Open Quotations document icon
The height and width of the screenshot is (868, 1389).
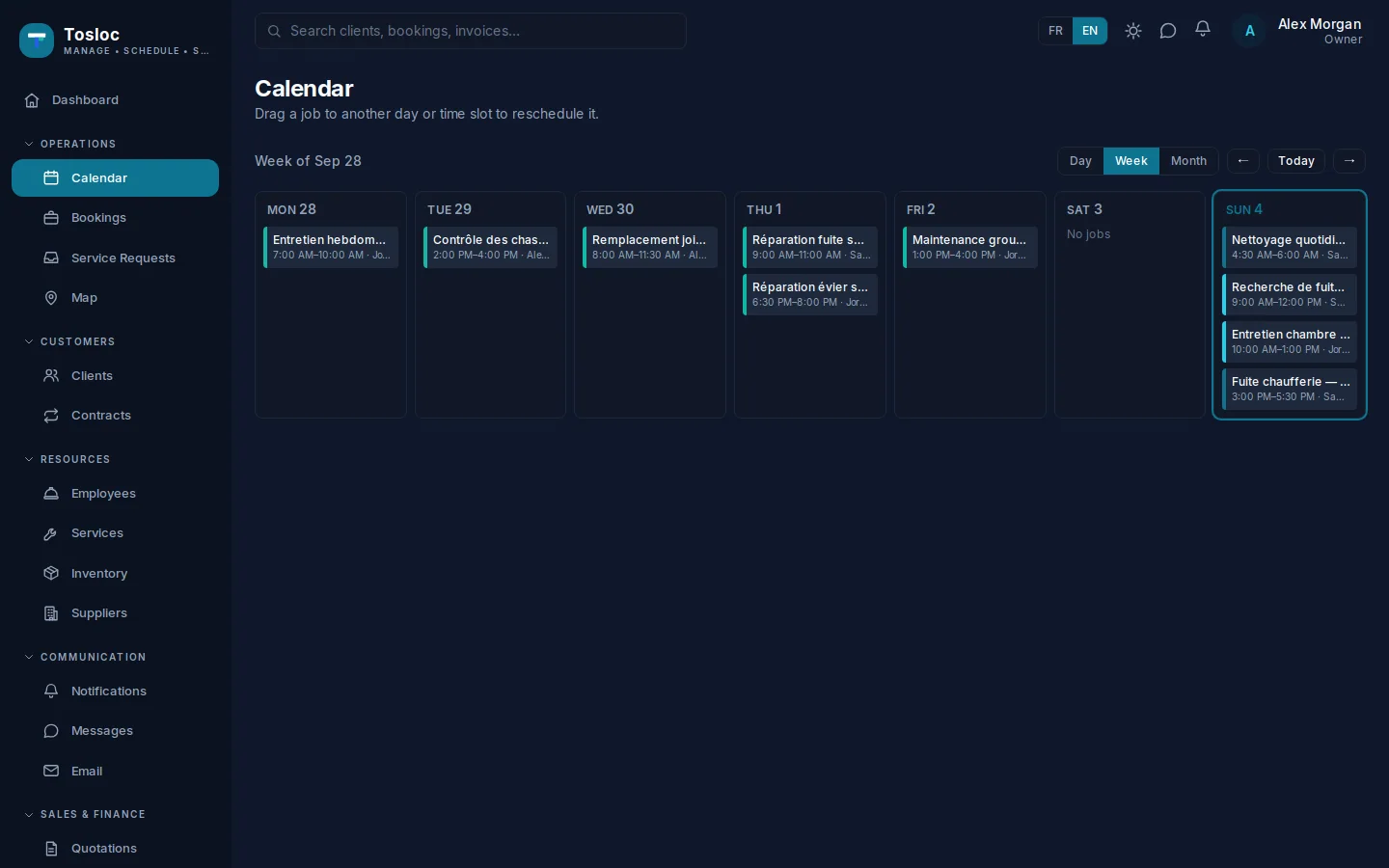(51, 849)
